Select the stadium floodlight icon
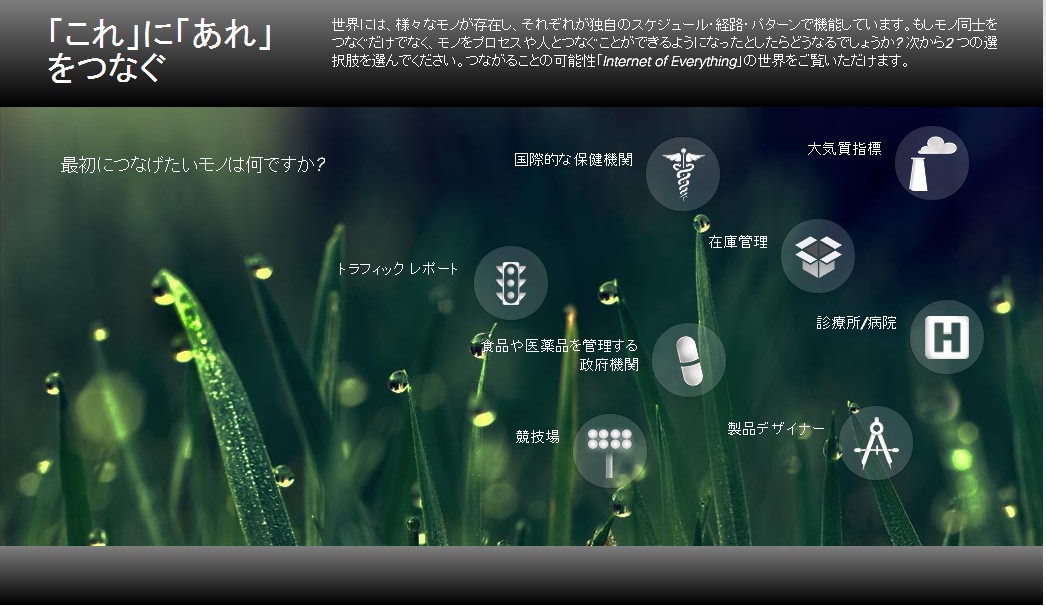Screen dimensions: 1046x606 click(x=609, y=451)
